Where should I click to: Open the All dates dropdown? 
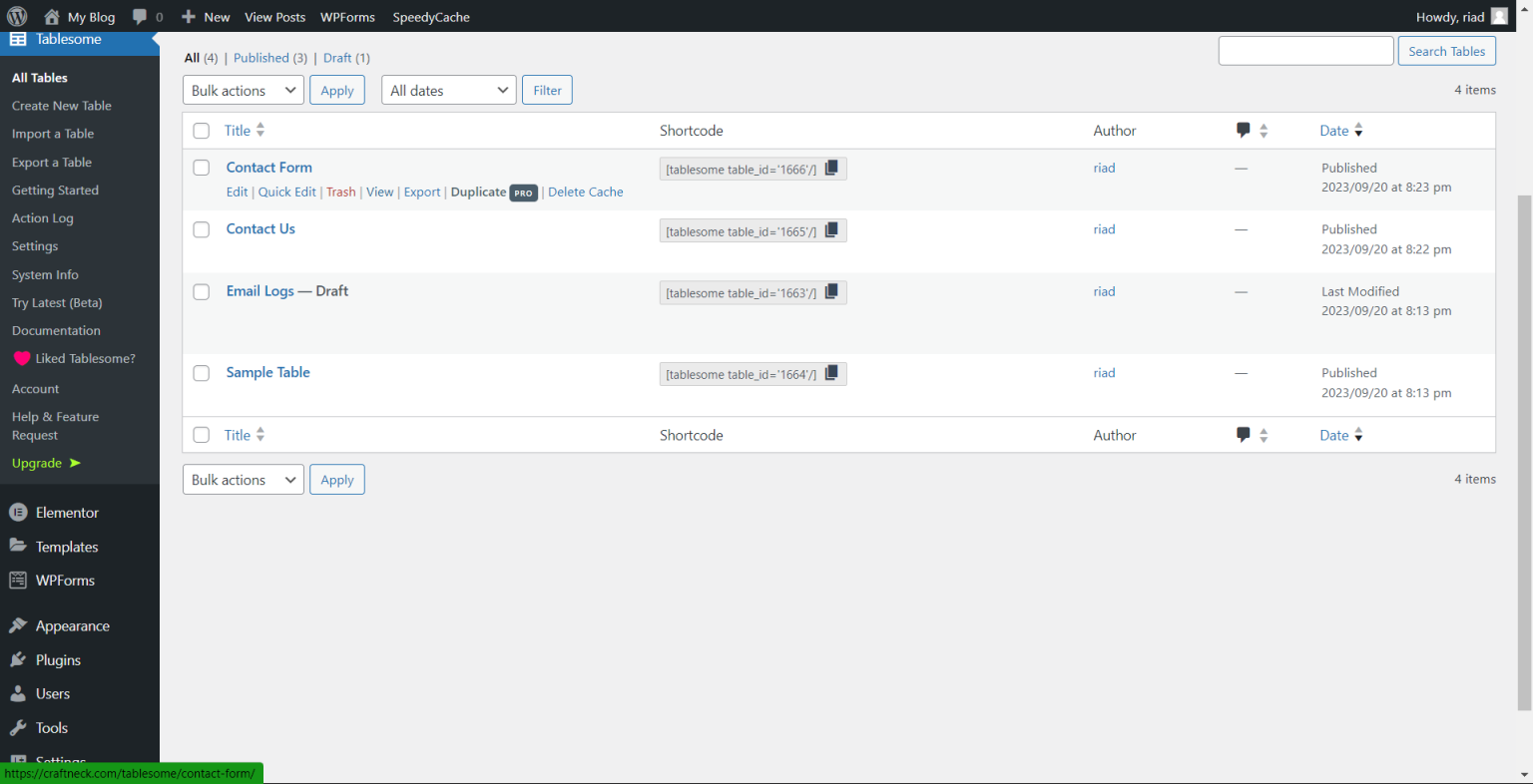tap(448, 90)
